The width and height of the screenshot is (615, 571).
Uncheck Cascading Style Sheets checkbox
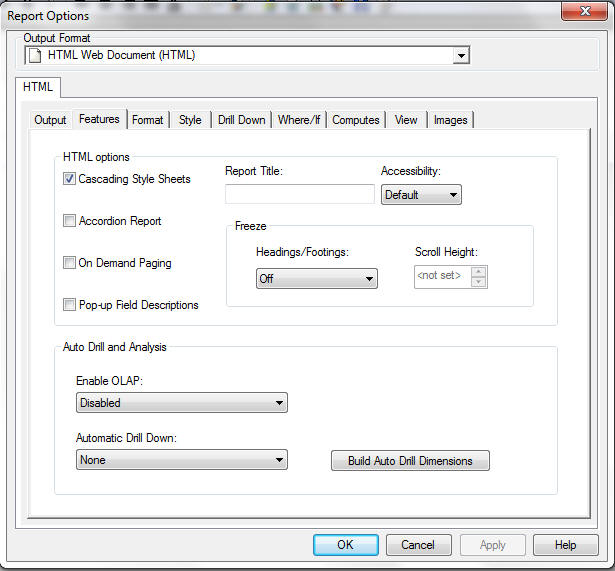tap(70, 179)
